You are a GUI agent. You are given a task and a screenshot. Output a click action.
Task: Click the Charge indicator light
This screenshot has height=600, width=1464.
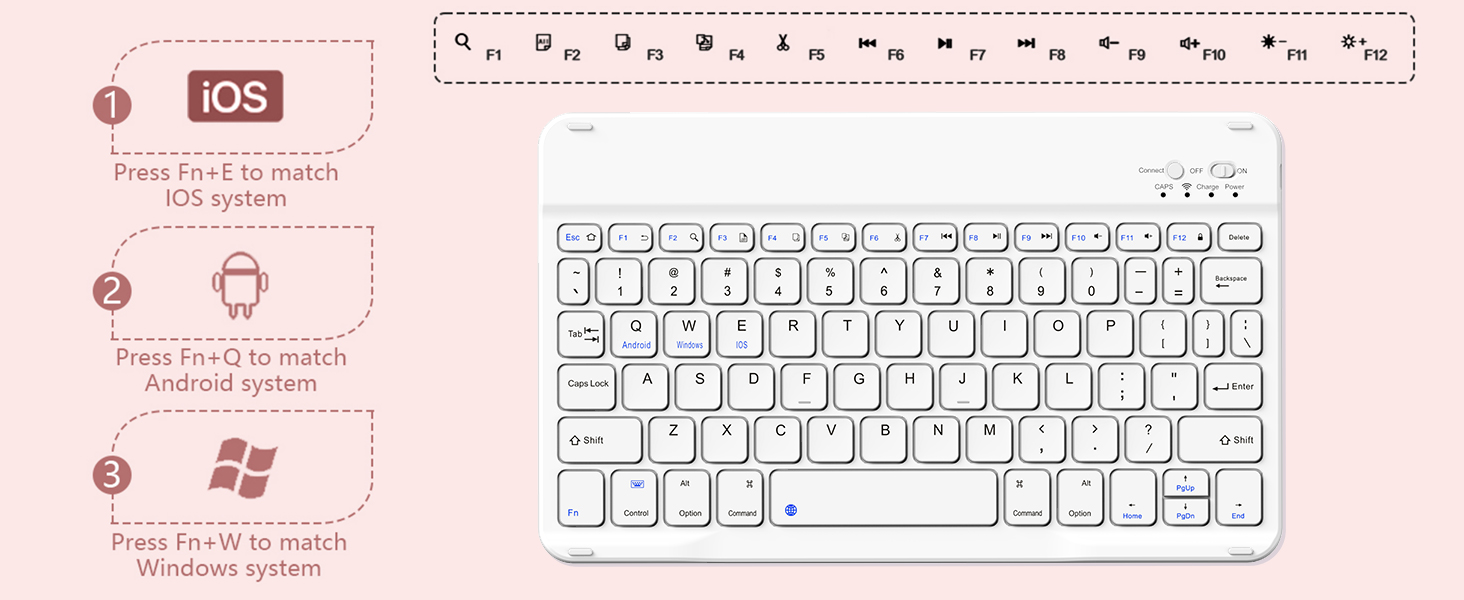pyautogui.click(x=1211, y=195)
